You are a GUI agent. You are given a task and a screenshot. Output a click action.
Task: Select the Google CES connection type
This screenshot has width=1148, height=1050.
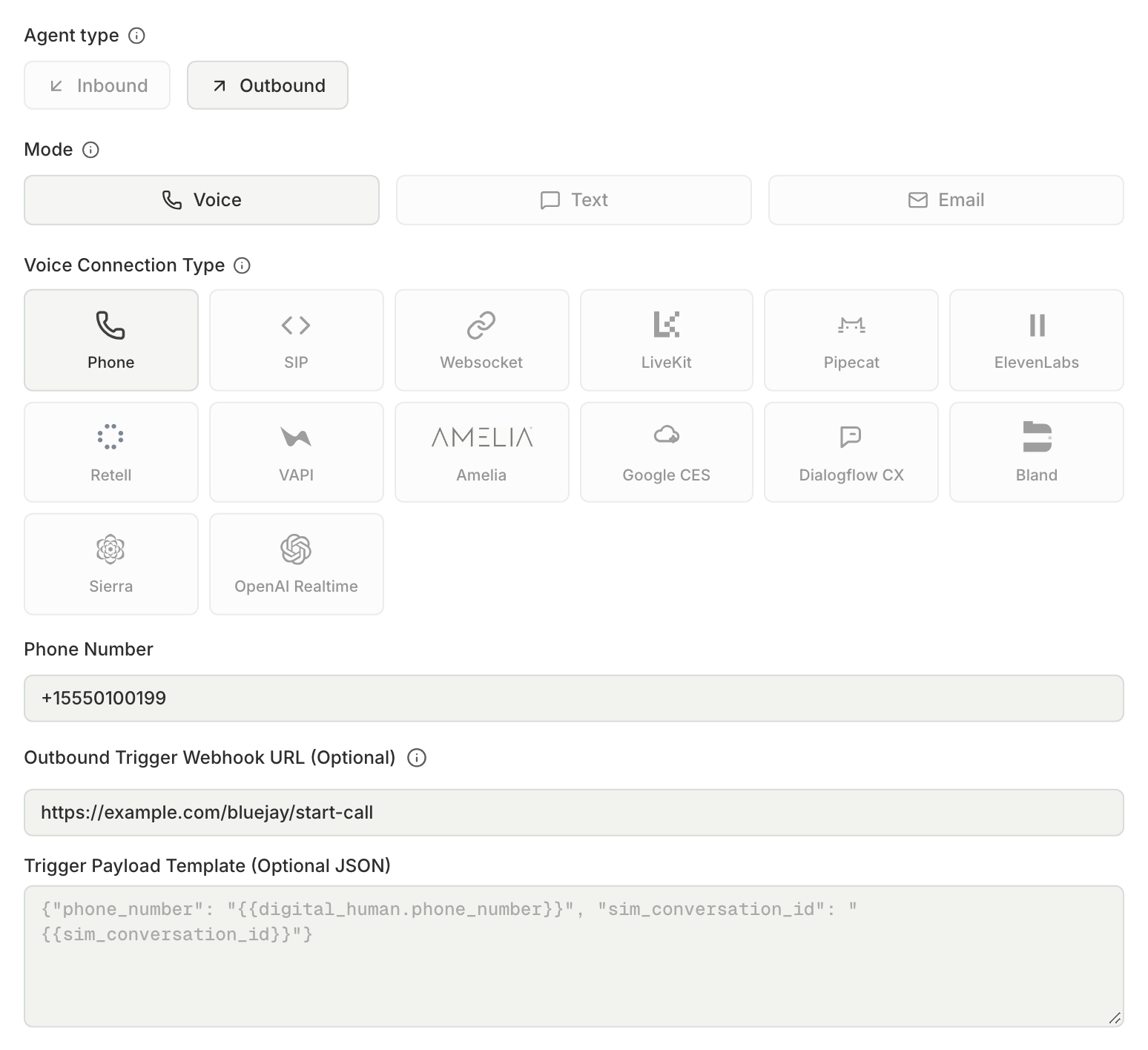click(x=667, y=452)
